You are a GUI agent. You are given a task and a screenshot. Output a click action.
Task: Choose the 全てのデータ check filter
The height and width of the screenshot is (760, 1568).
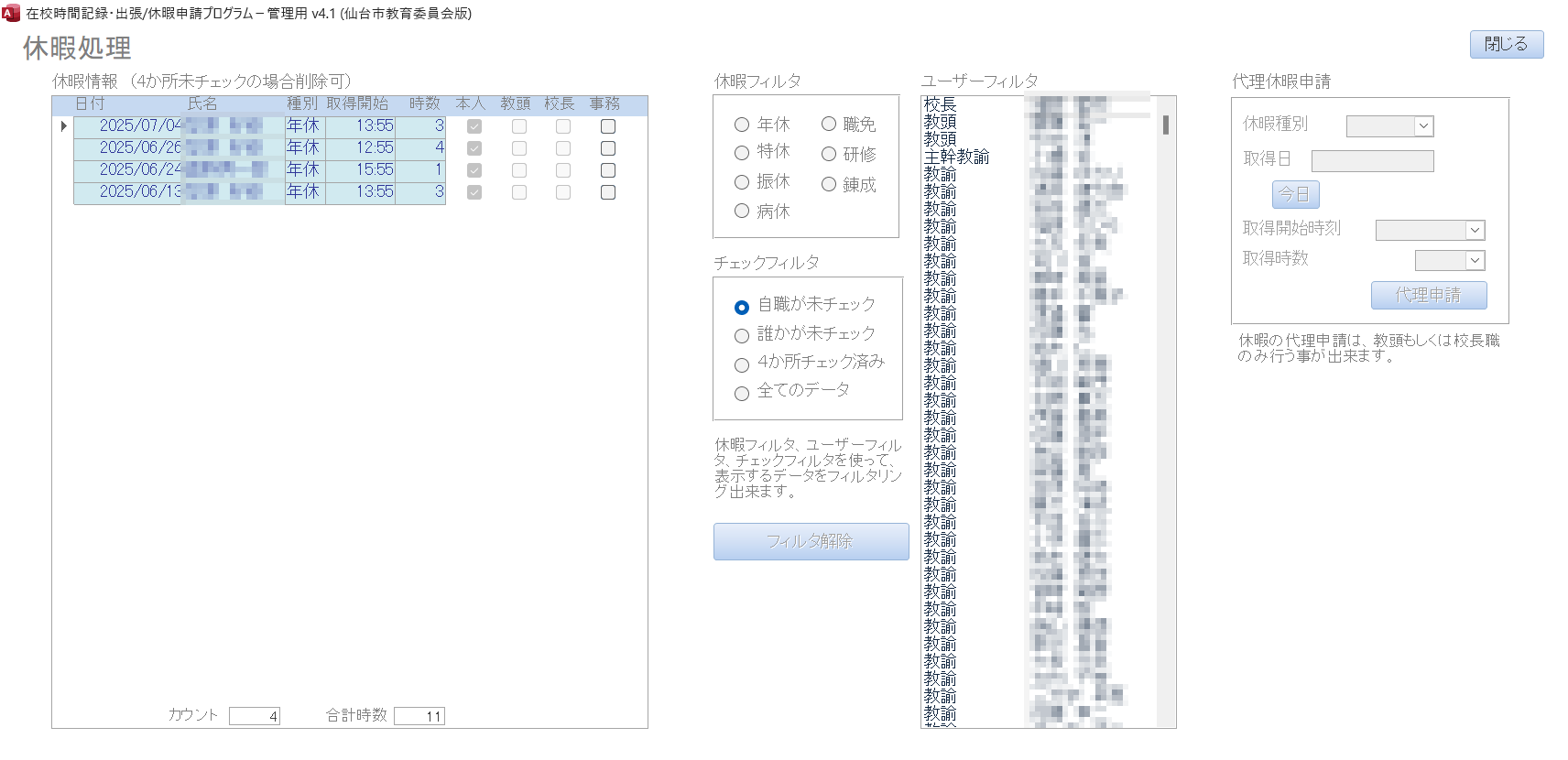point(742,394)
